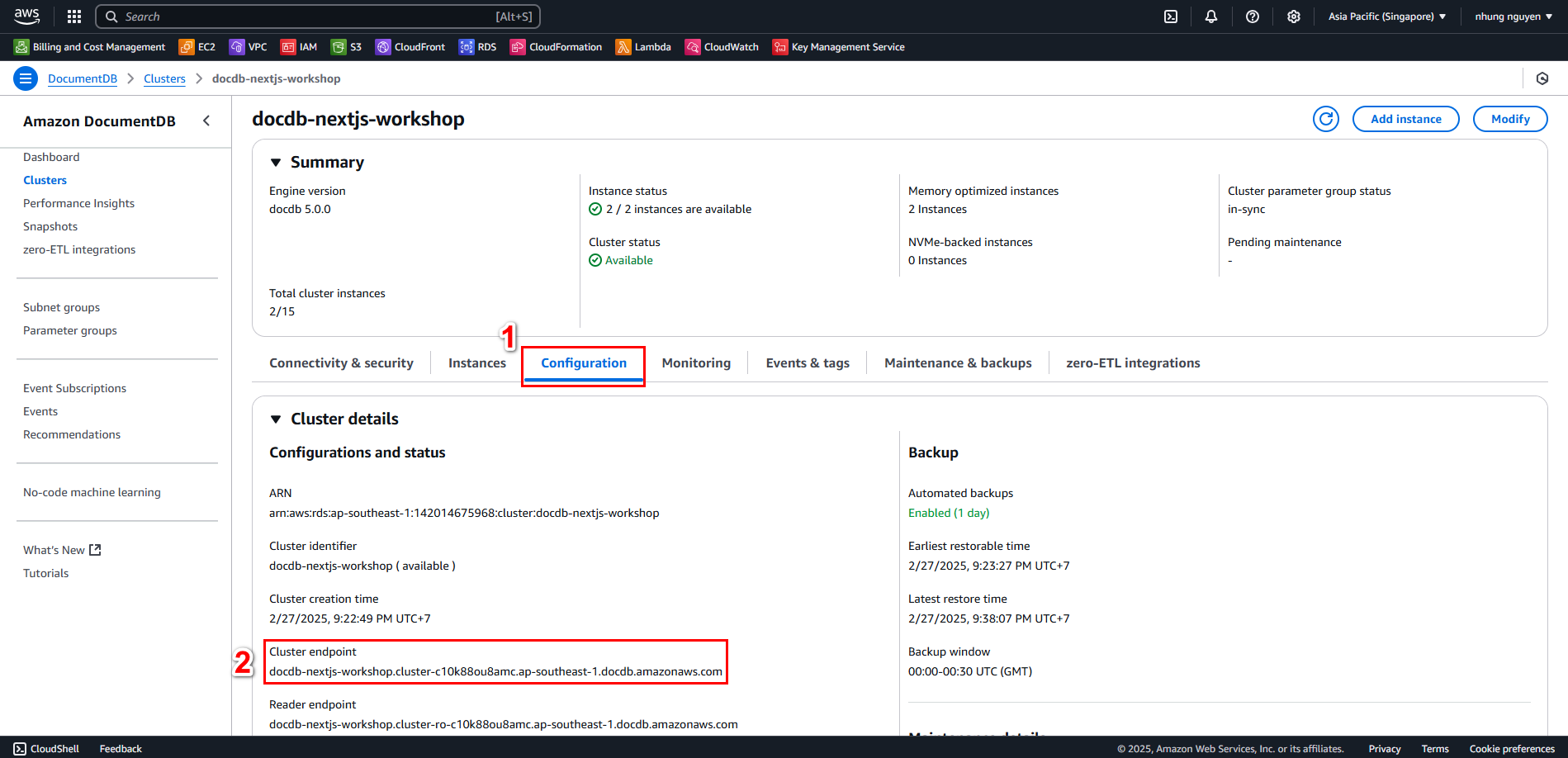Click the refresh cluster button
This screenshot has width=1568, height=758.
pyautogui.click(x=1326, y=119)
